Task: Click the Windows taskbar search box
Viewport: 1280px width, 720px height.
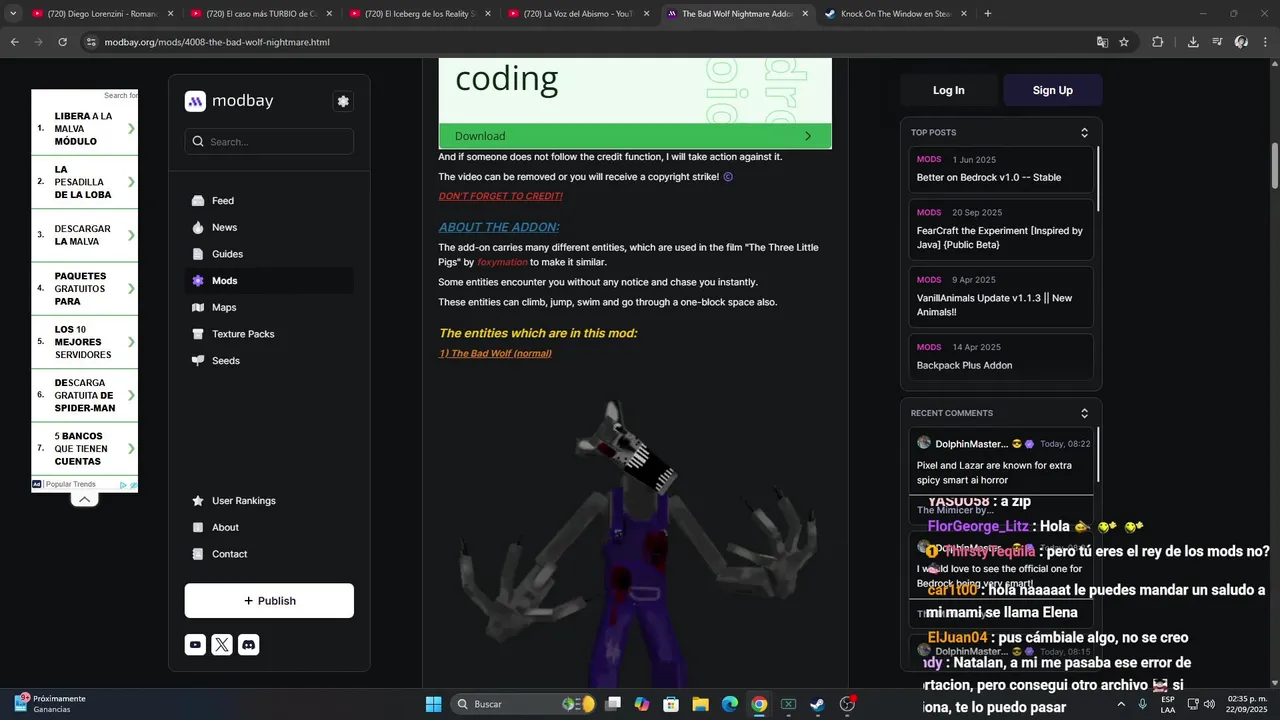Action: [524, 704]
